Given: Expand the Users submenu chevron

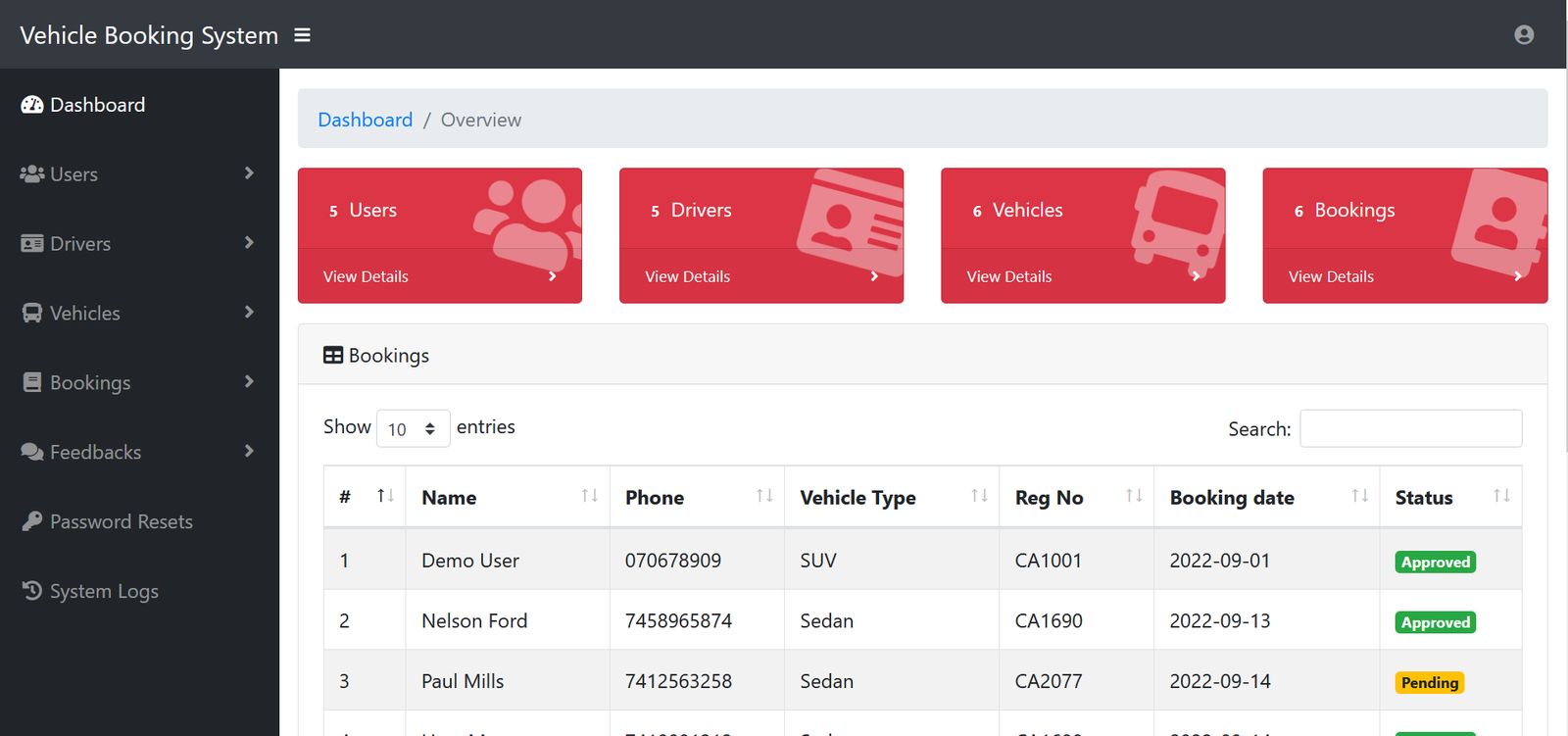Looking at the screenshot, I should tap(249, 173).
